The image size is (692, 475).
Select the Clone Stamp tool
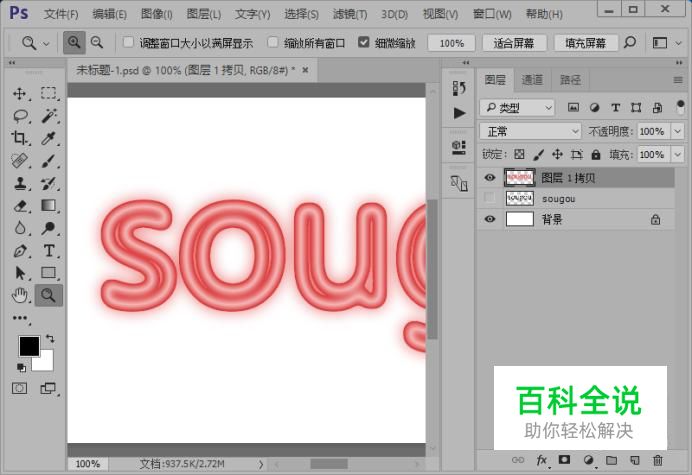tap(20, 183)
